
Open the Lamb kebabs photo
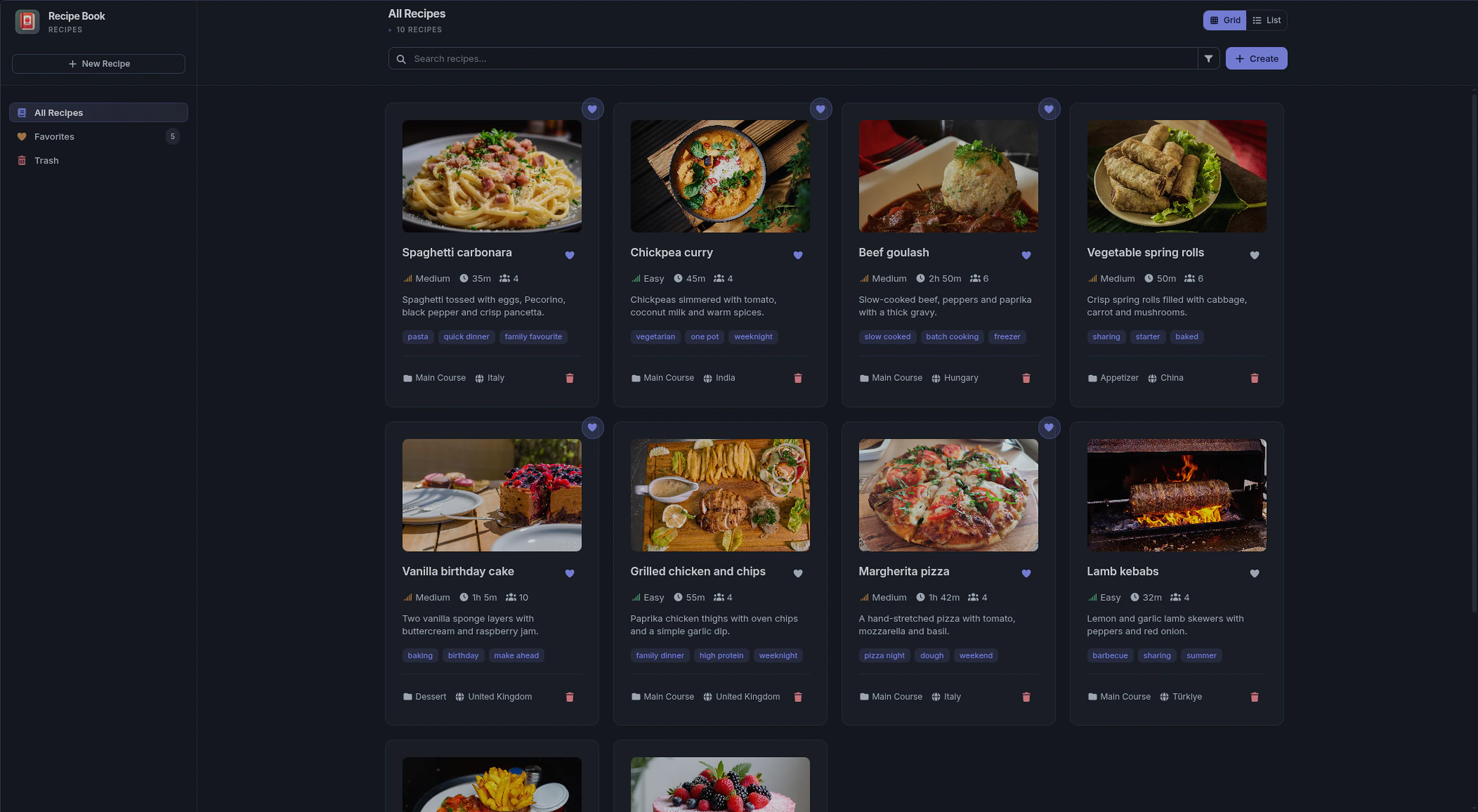[x=1177, y=495]
